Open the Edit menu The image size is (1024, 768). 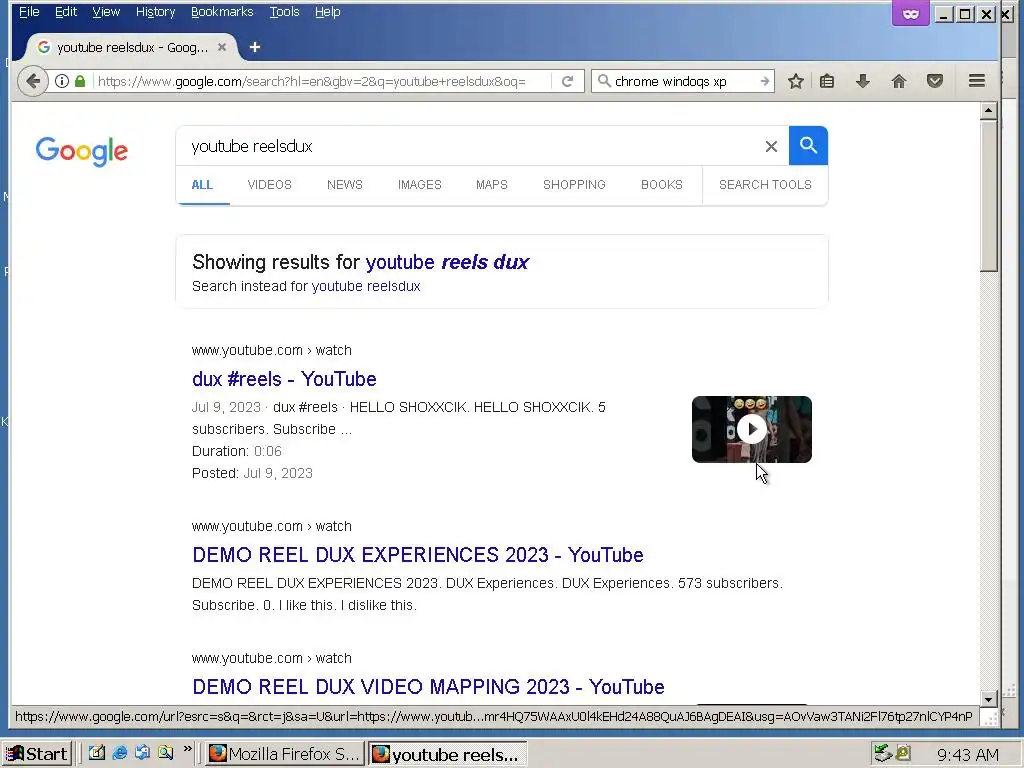click(x=65, y=12)
